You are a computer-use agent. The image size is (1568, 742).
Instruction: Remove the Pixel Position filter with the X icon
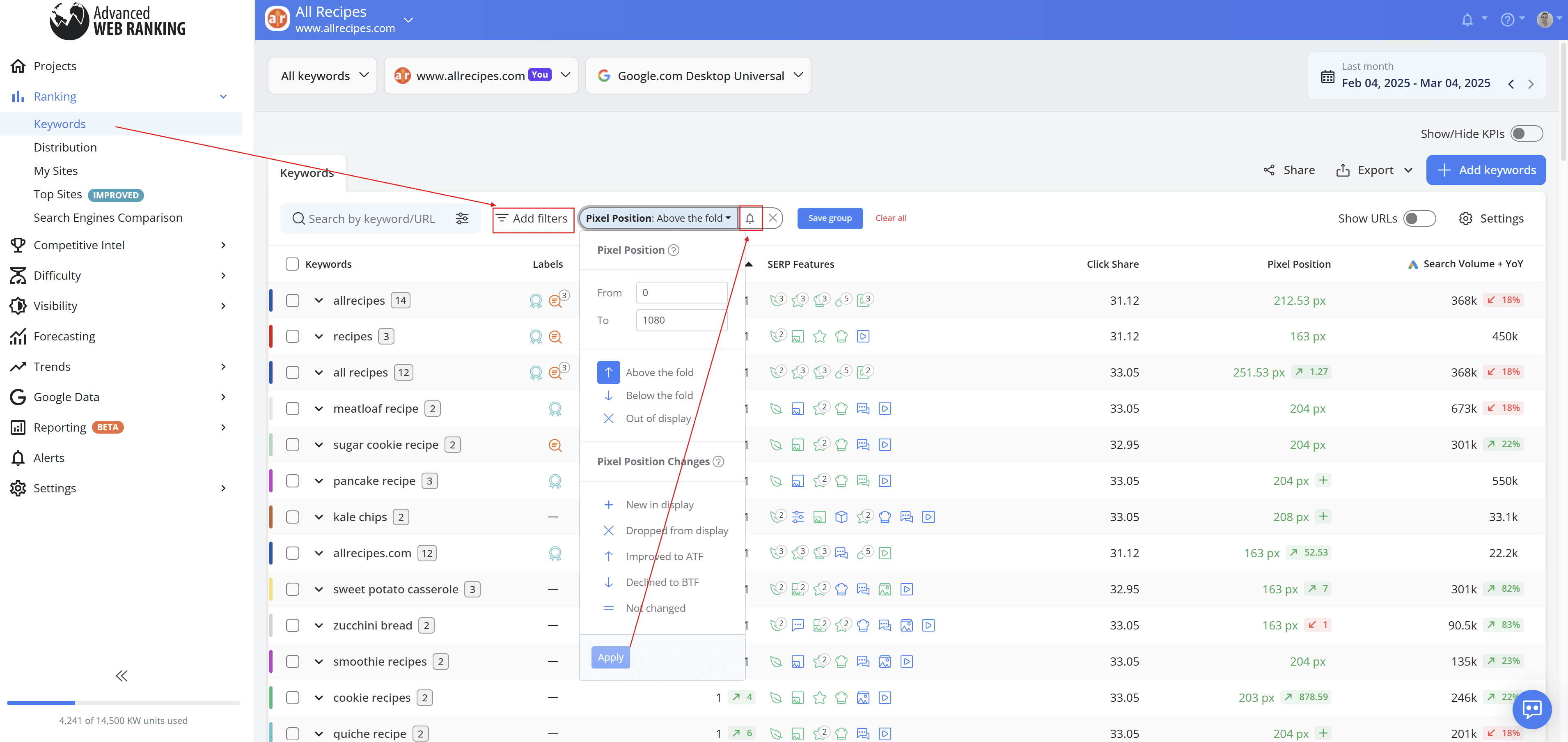[773, 218]
